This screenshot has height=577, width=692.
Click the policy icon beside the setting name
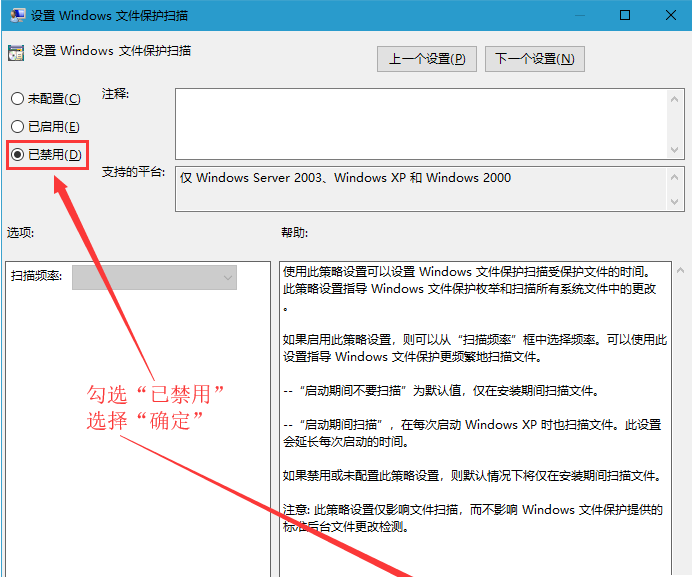15,51
